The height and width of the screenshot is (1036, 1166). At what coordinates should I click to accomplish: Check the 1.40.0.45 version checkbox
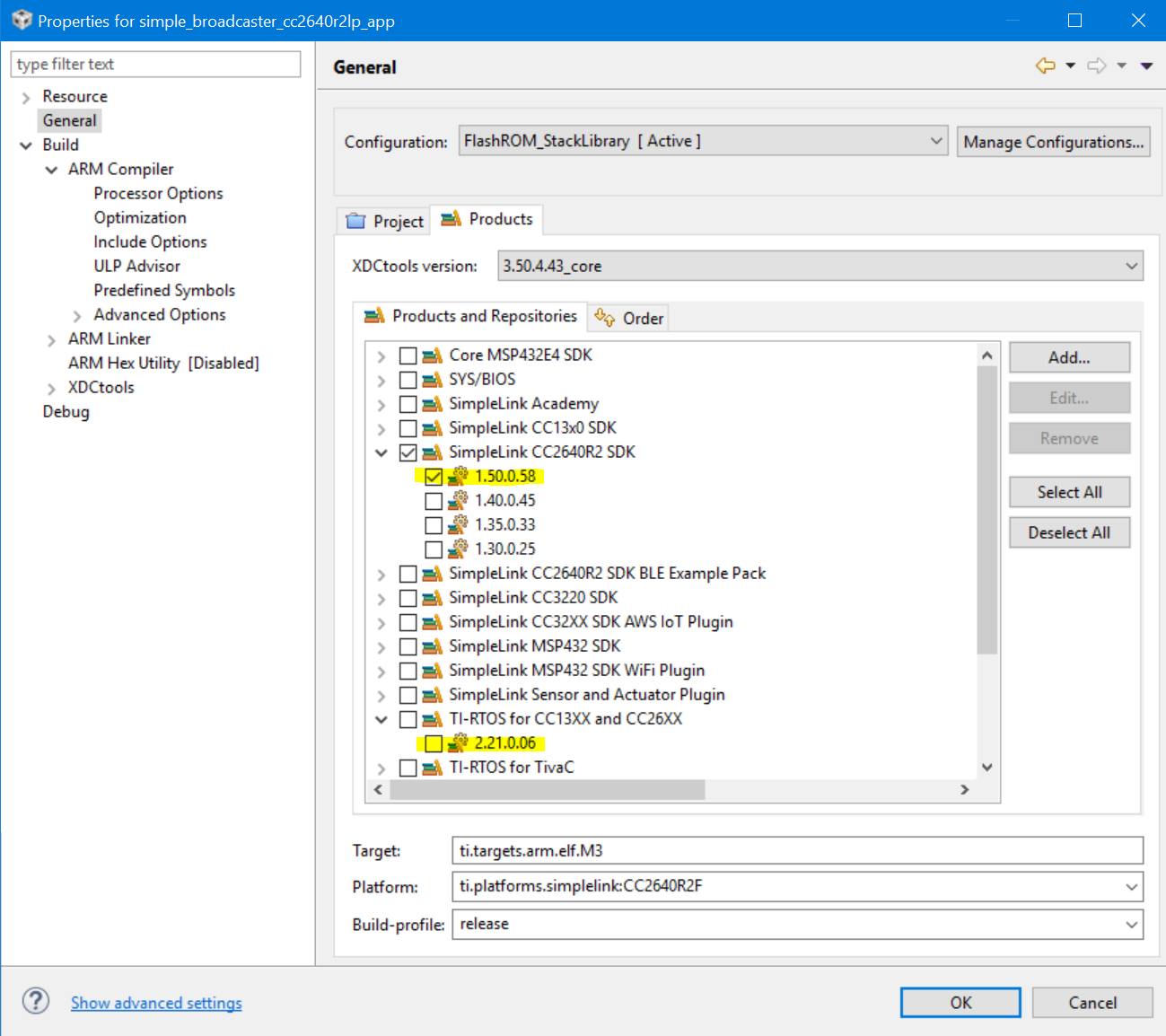[x=434, y=501]
